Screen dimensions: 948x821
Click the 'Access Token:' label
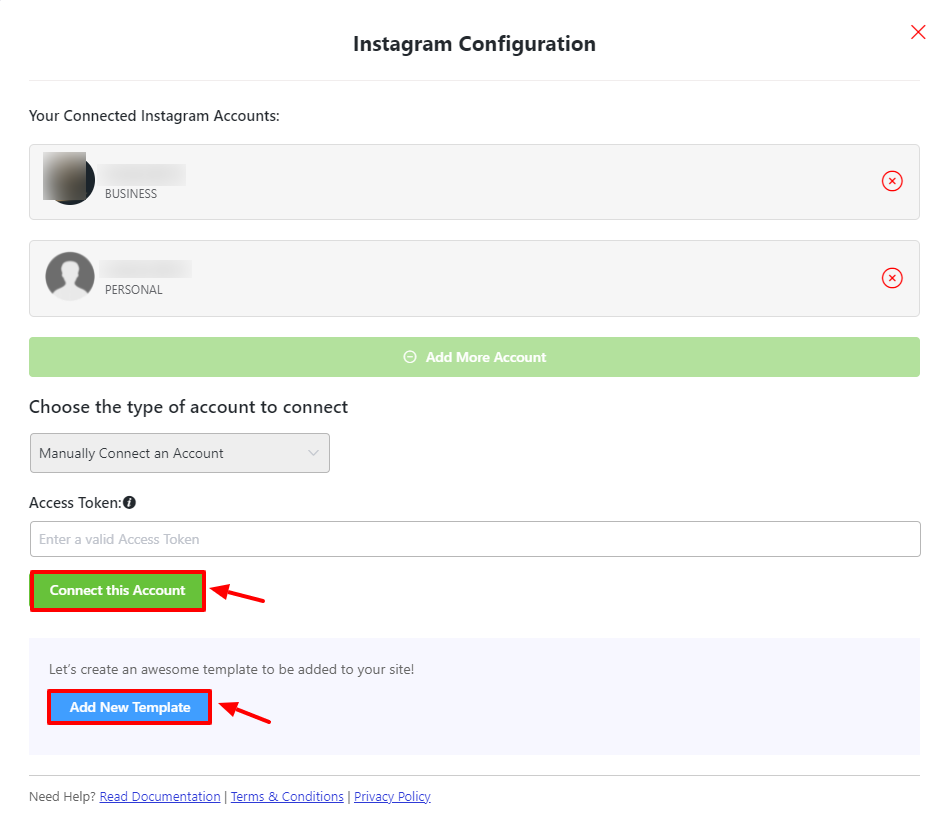75,503
